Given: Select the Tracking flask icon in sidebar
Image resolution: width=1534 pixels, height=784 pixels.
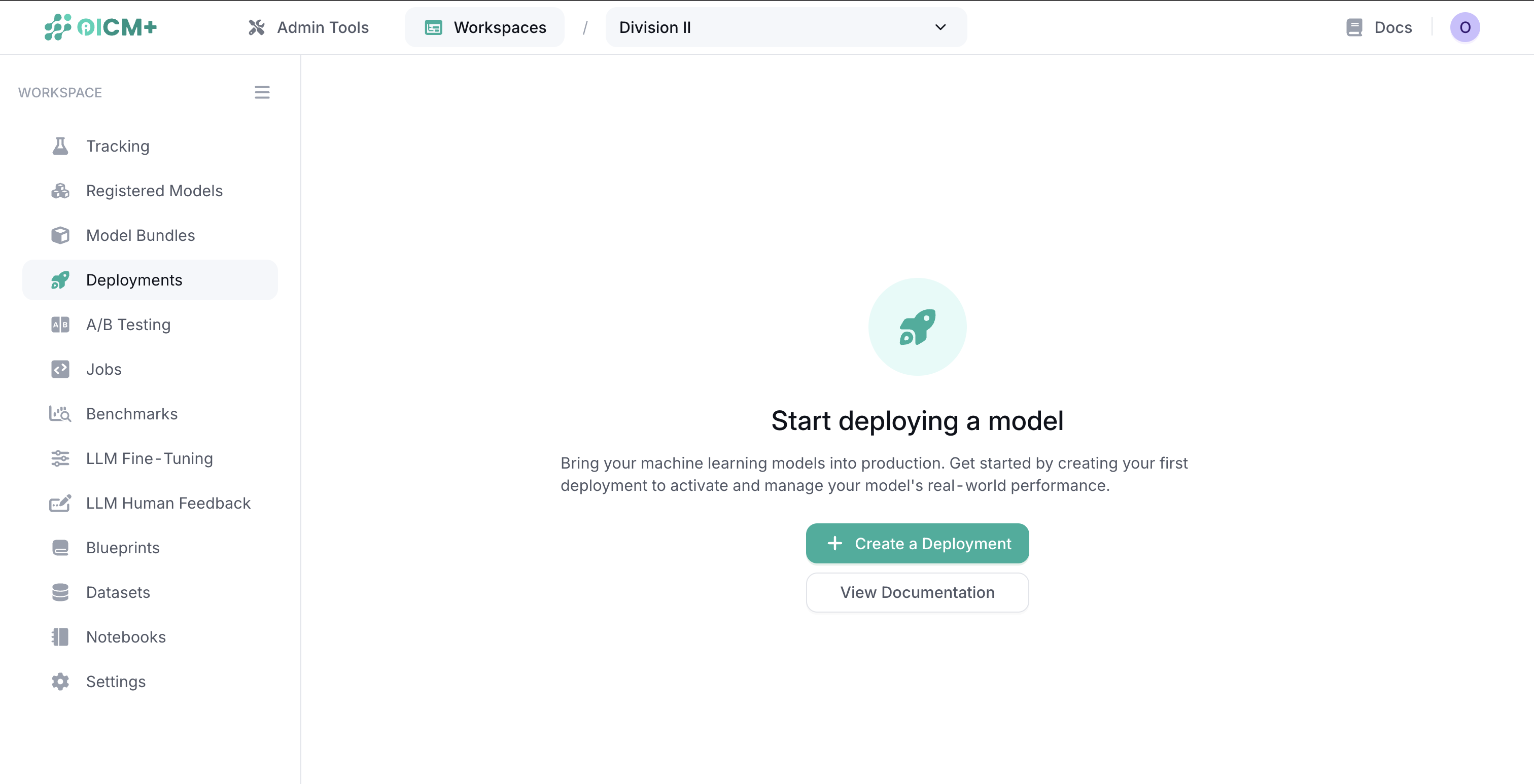Looking at the screenshot, I should (x=59, y=146).
